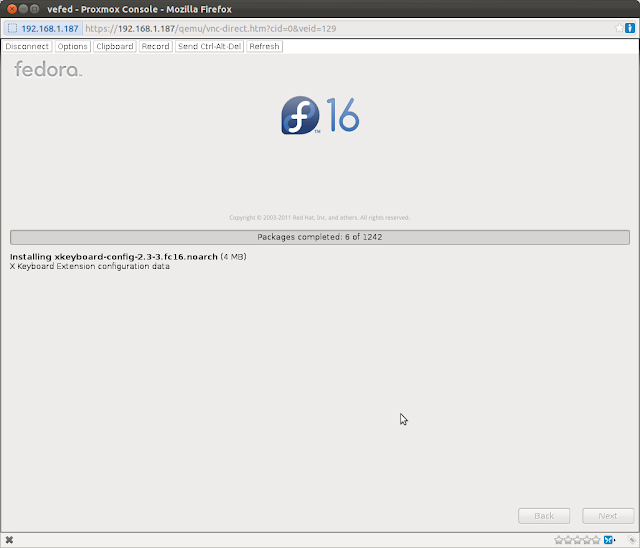Click the 'X Keyboard Extension configuration data' text
Image resolution: width=640 pixels, height=548 pixels.
(90, 266)
